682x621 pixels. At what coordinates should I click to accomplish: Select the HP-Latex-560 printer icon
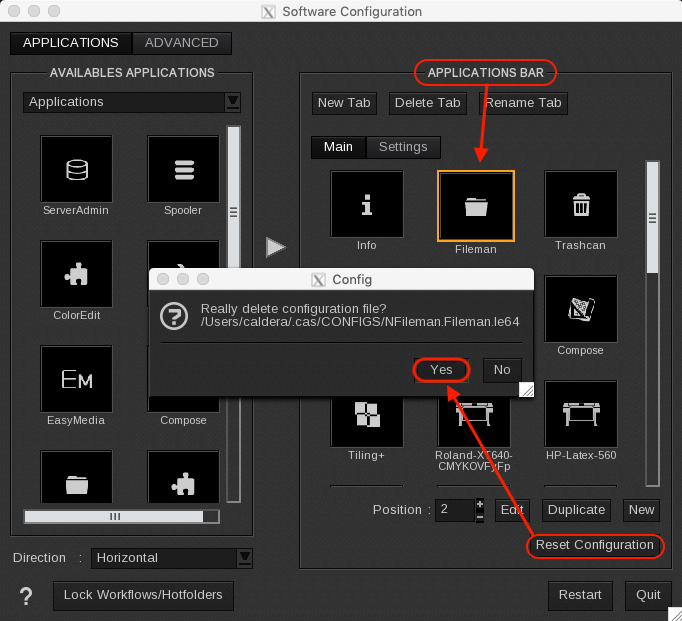click(581, 414)
